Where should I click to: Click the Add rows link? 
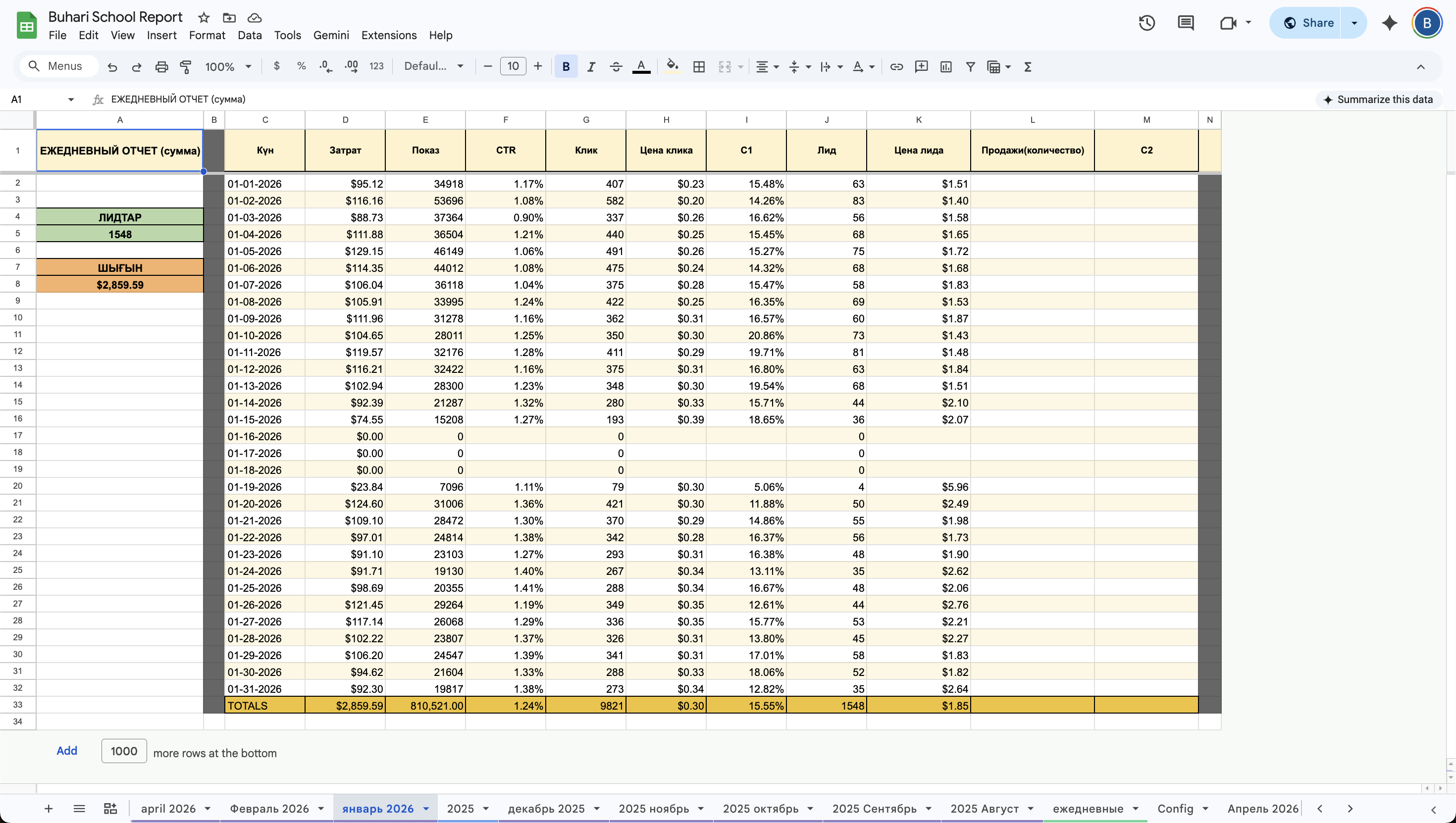pyautogui.click(x=67, y=751)
